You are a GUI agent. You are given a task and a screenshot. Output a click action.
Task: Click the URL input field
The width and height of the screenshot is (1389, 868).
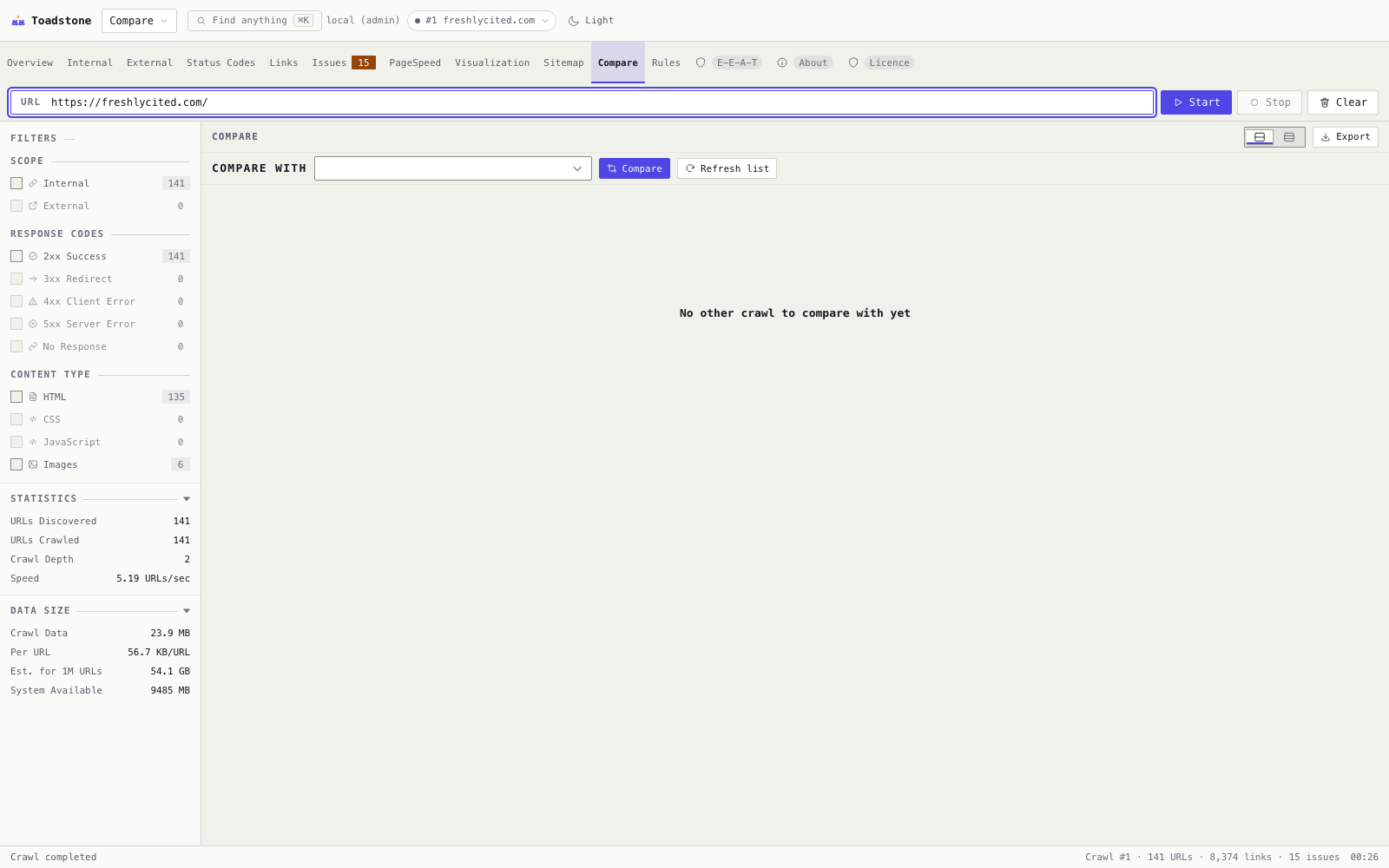582,102
